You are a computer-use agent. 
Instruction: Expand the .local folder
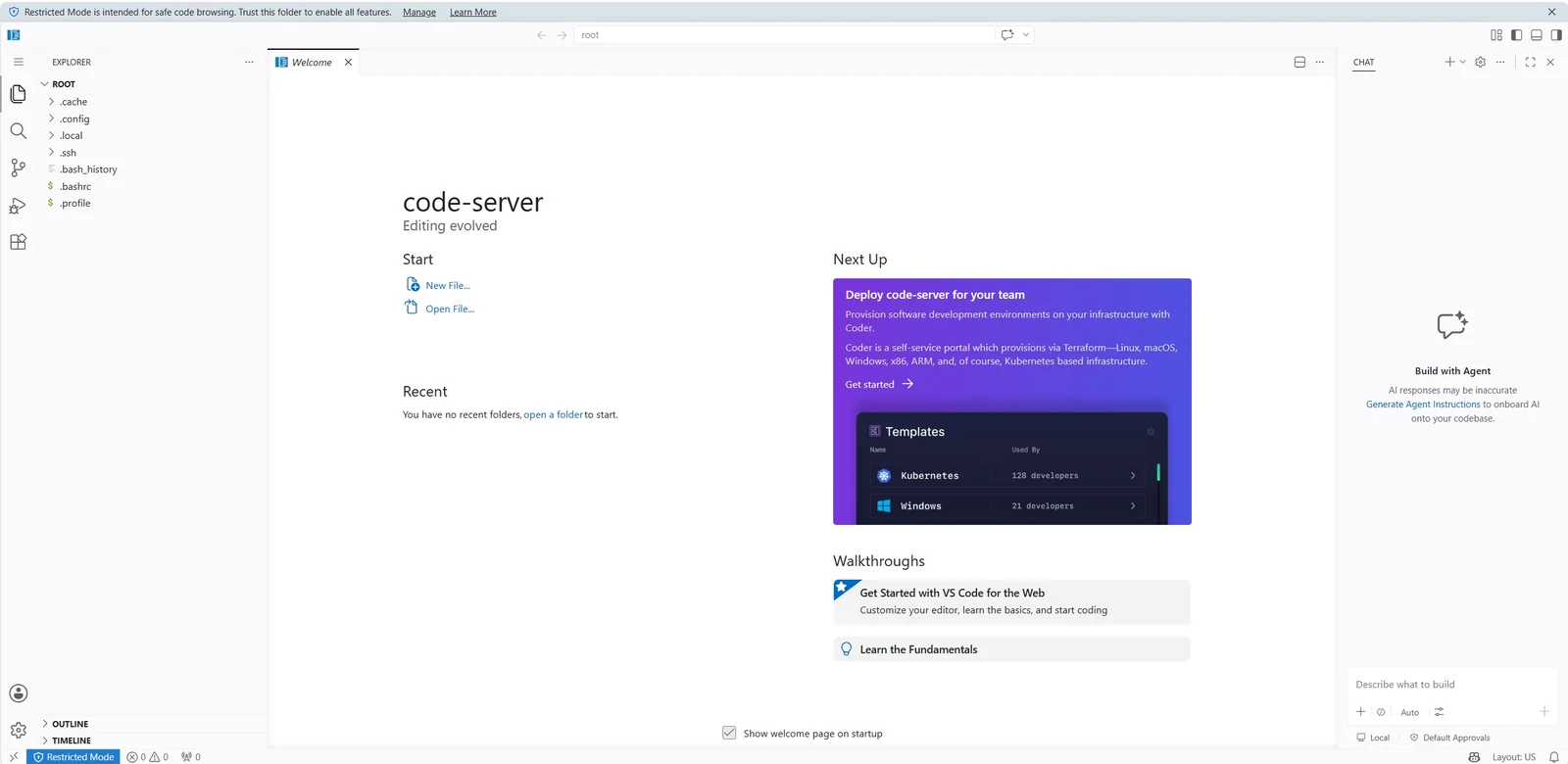click(152, 135)
